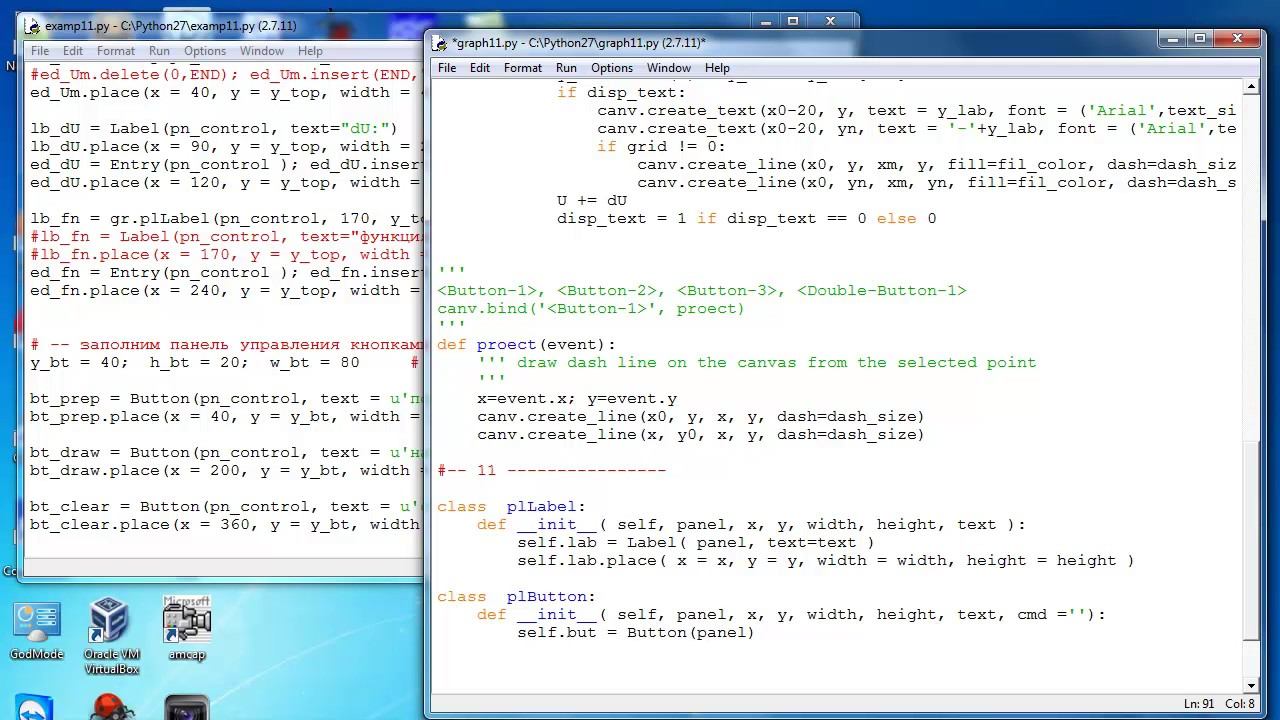Click 'self.lab = Label( panel, text=text )' line
This screenshot has height=720, width=1280.
coord(695,543)
